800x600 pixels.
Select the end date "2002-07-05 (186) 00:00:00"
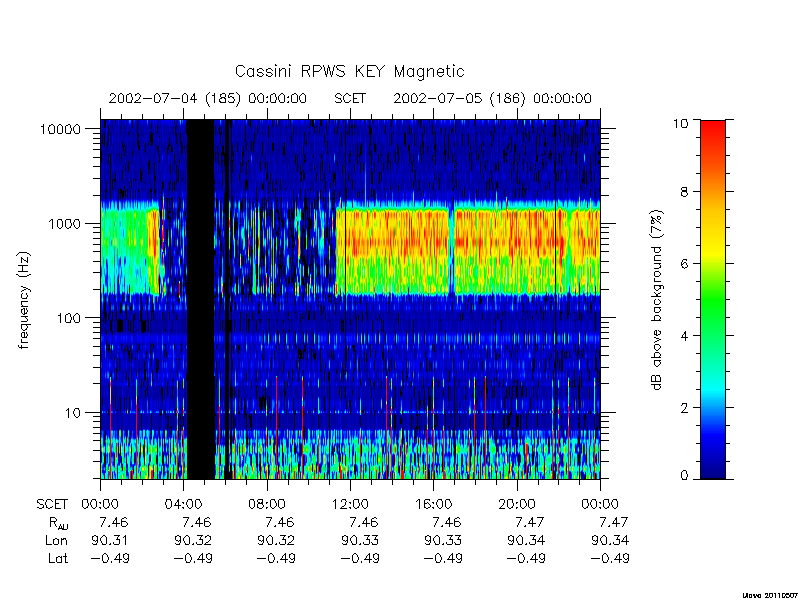492,98
